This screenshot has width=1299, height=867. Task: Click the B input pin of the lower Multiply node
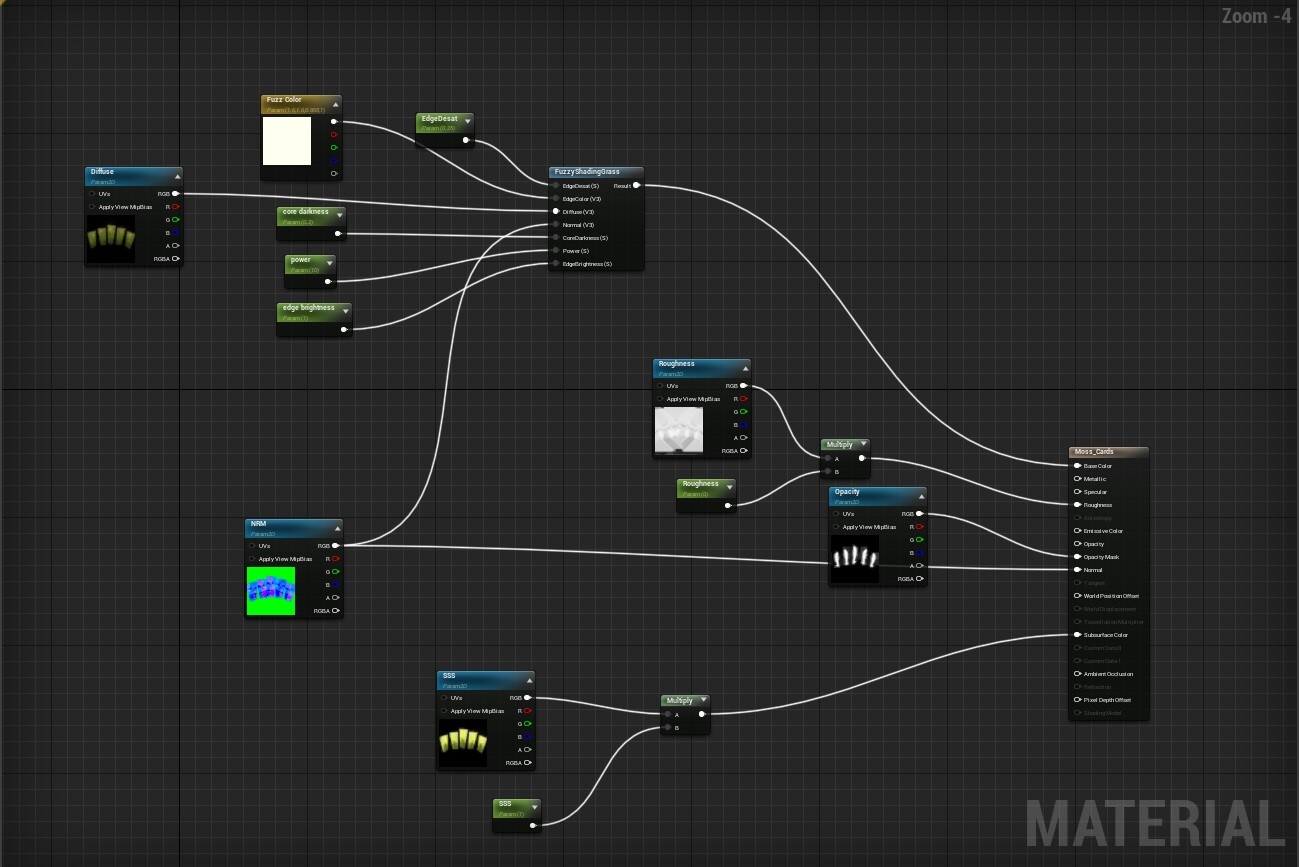pos(667,728)
